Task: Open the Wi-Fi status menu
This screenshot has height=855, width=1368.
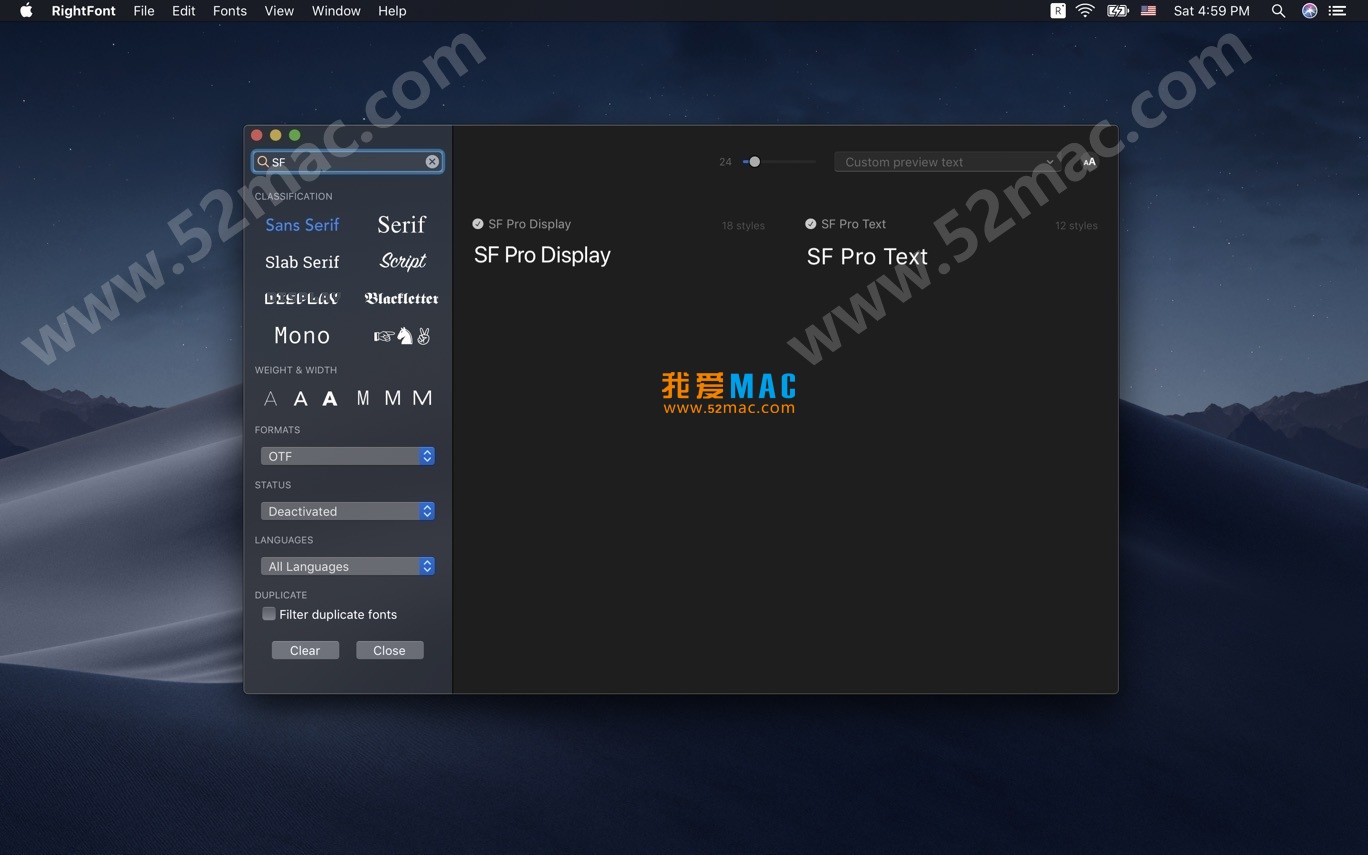Action: tap(1085, 11)
